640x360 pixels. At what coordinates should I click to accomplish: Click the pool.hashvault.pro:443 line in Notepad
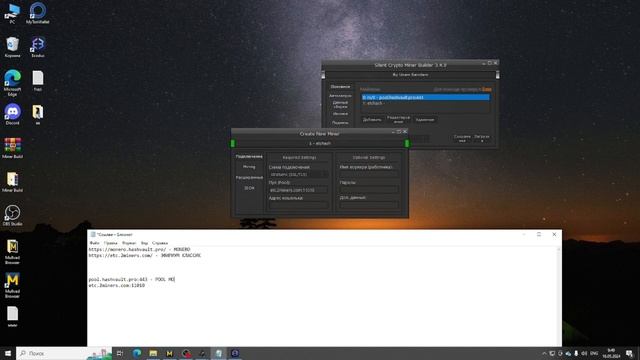click(x=131, y=280)
